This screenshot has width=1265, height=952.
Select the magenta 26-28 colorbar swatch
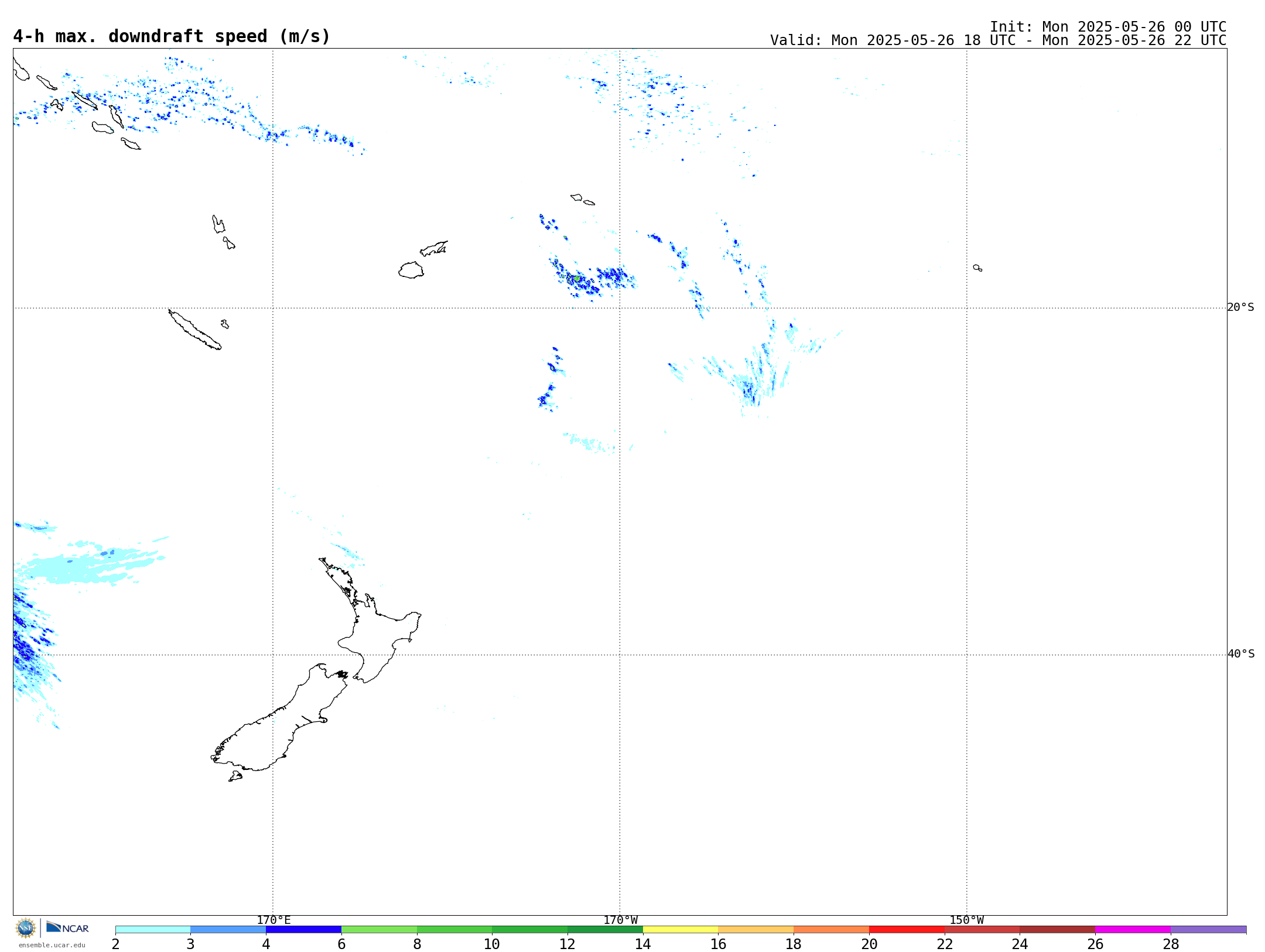pyautogui.click(x=1133, y=930)
